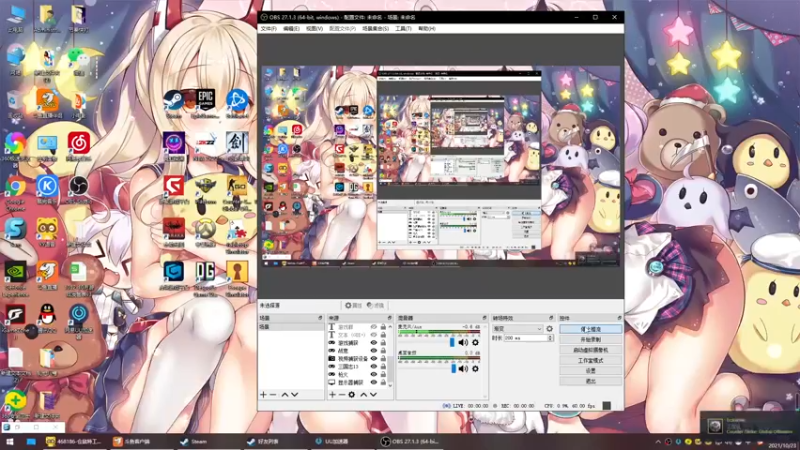Open the 桌面音频 audio settings gear

pyautogui.click(x=475, y=368)
